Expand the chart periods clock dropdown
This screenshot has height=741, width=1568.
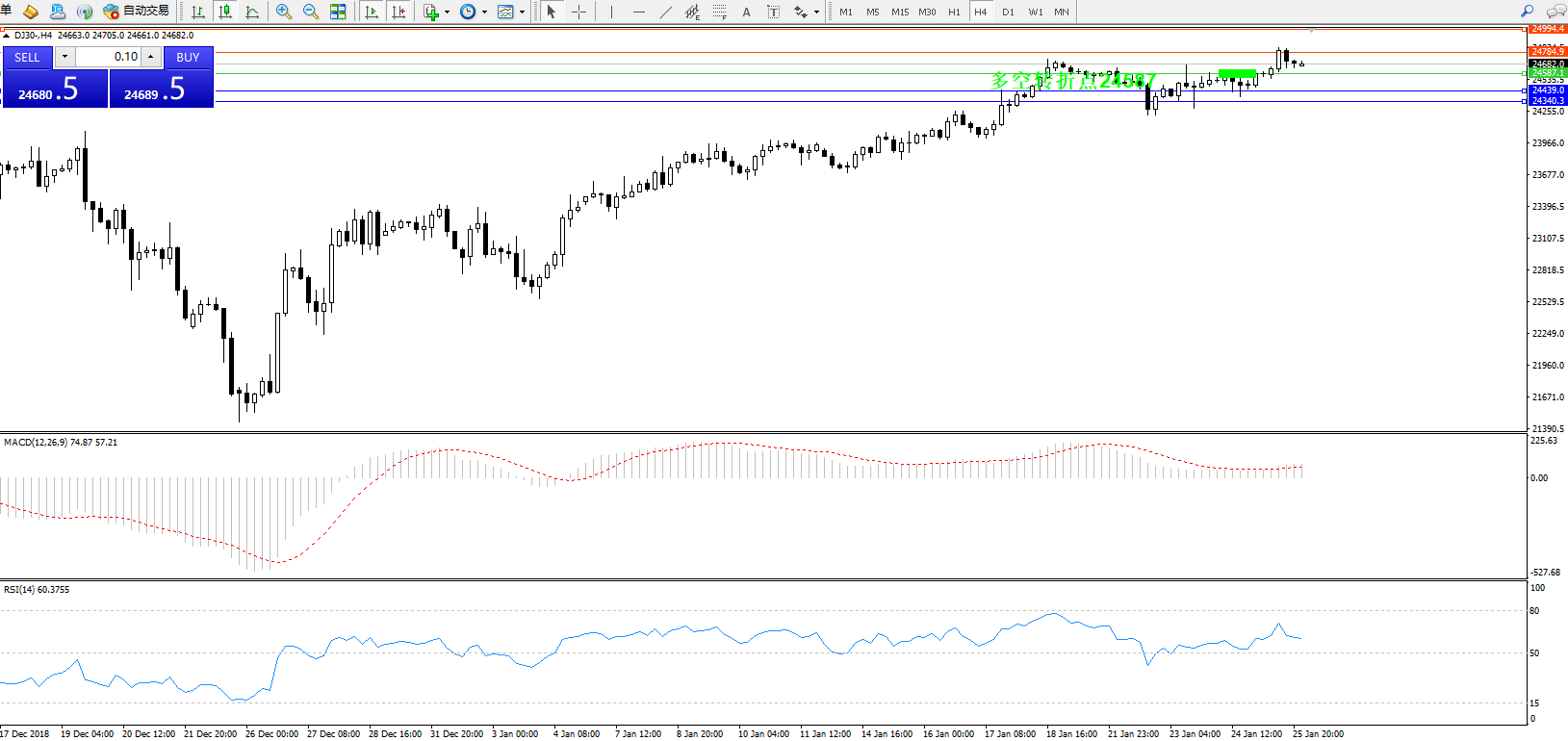click(x=484, y=13)
